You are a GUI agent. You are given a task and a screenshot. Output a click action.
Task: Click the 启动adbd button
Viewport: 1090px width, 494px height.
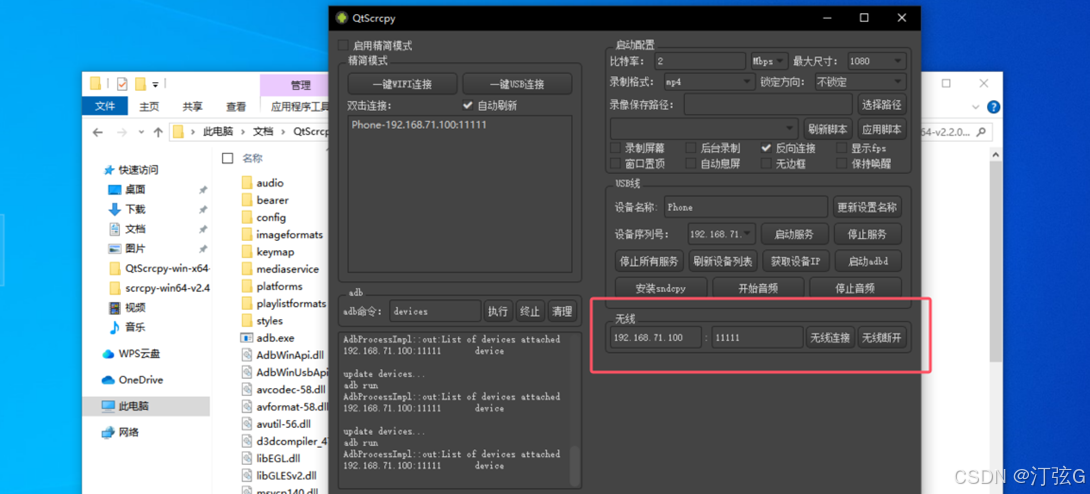(x=868, y=261)
